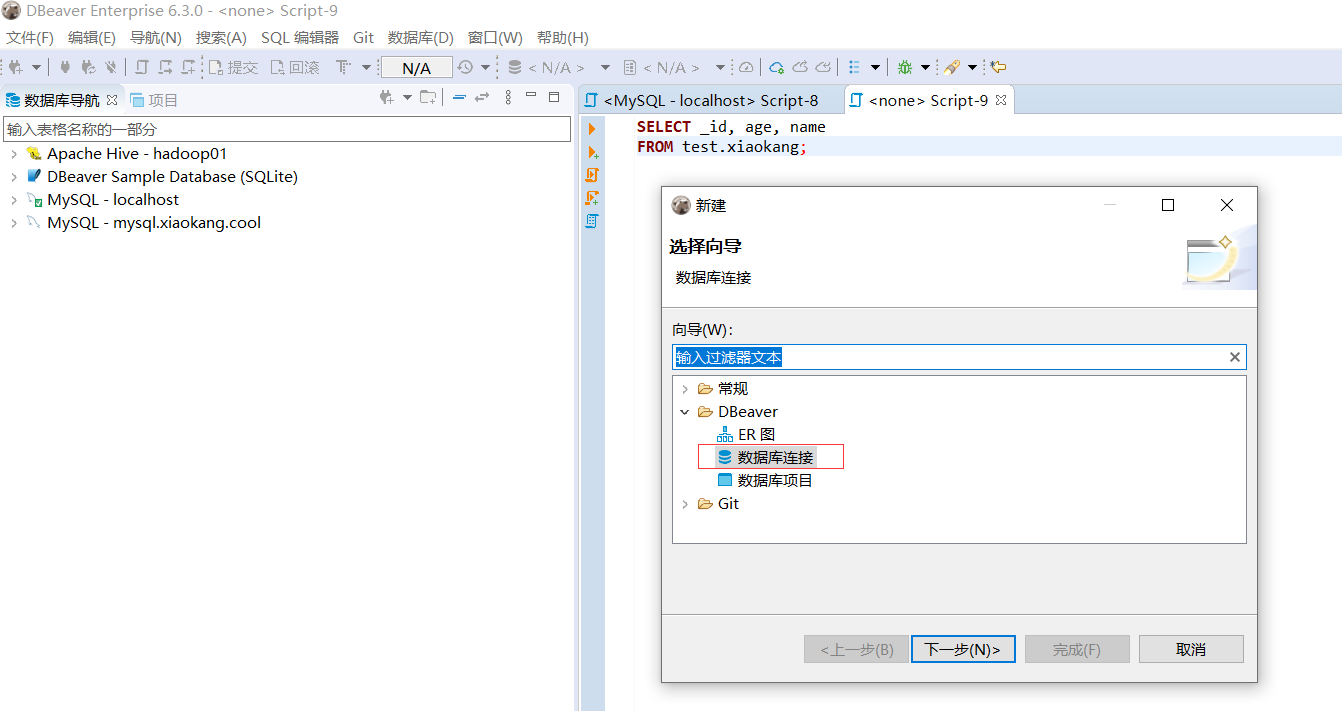
Task: Execute SQL script icon in editor sidebar
Action: click(x=593, y=175)
